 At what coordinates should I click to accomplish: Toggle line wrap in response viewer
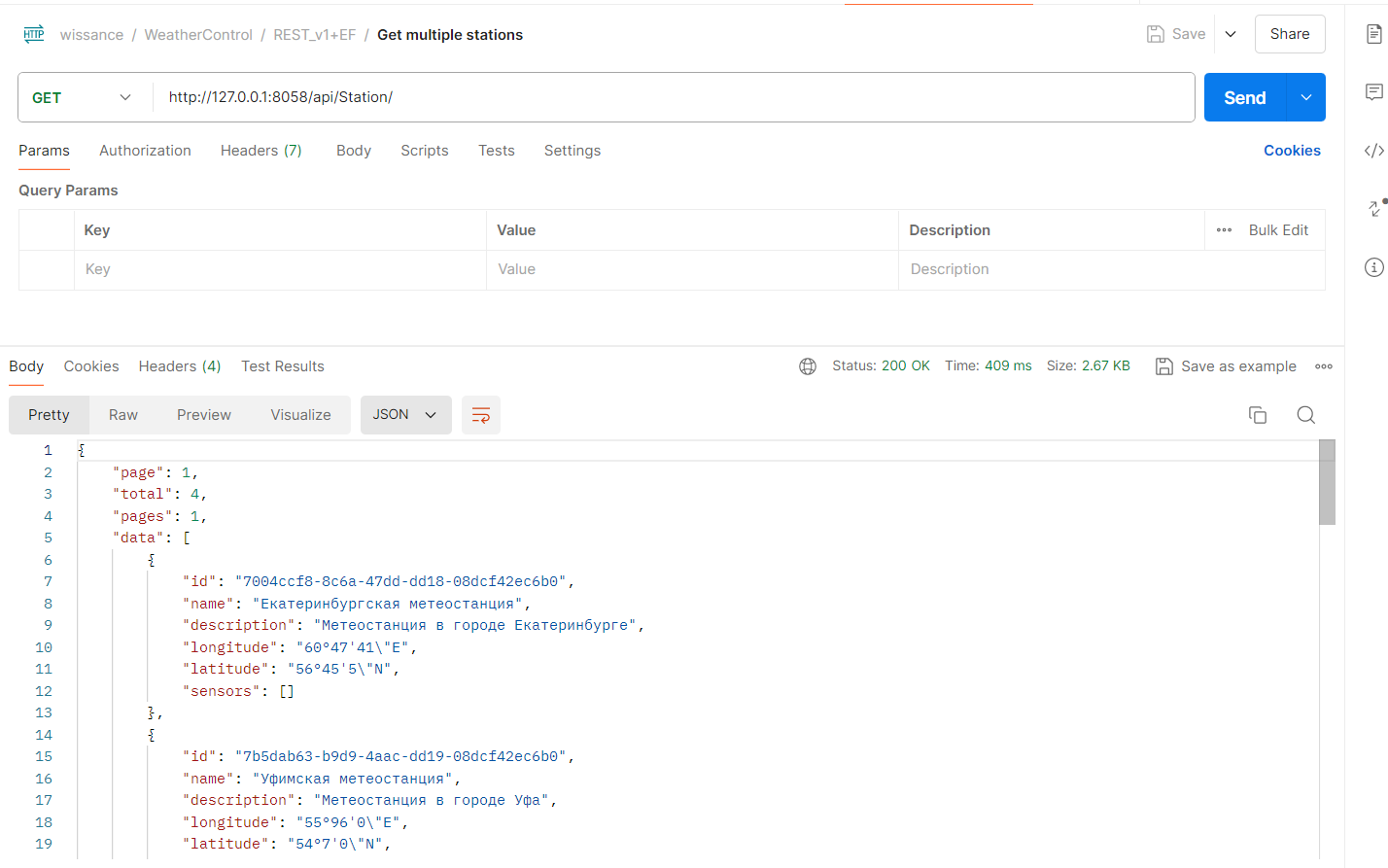coord(480,415)
